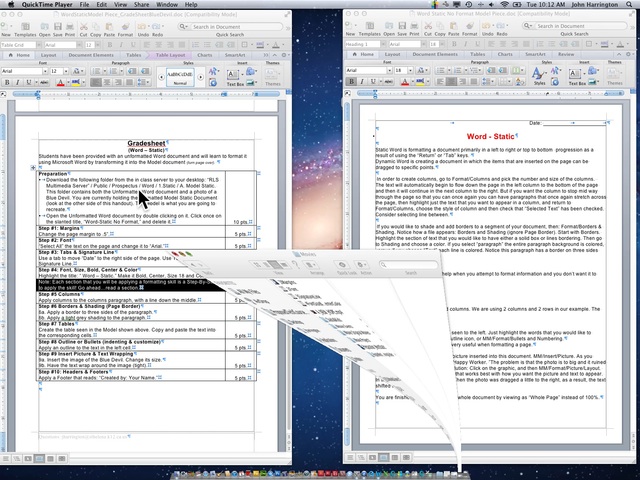Click Undo icon in left Gradesheet window
This screenshot has height=480, width=640.
142,27
